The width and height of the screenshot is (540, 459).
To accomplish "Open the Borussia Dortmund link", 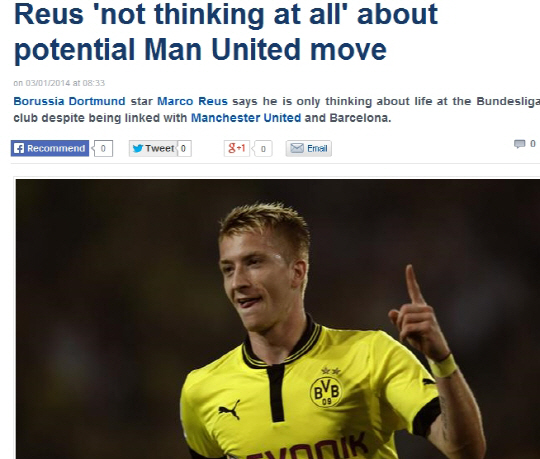I will pos(69,101).
